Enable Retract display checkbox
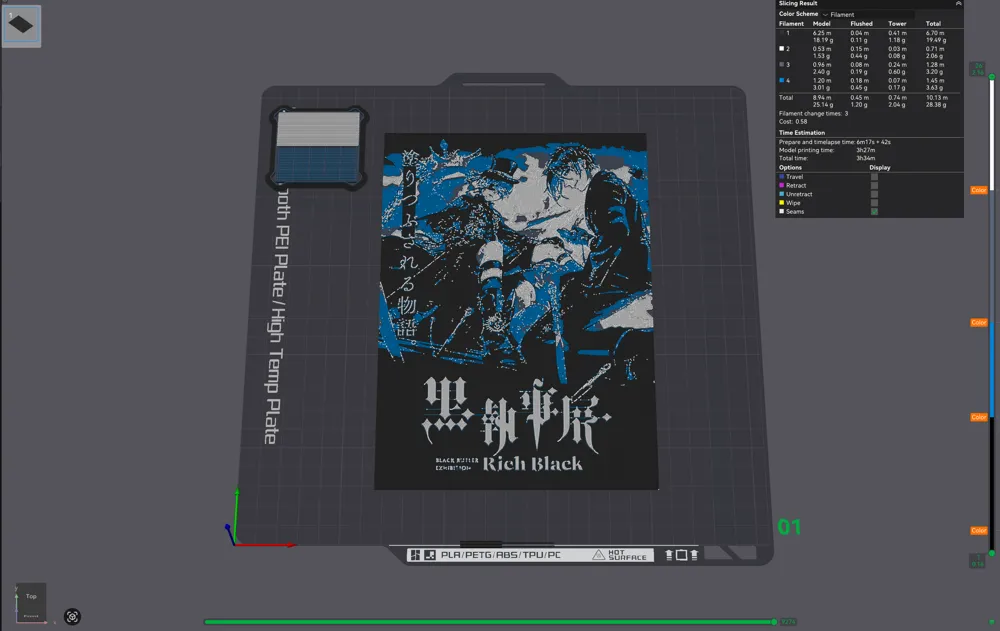 [x=874, y=186]
